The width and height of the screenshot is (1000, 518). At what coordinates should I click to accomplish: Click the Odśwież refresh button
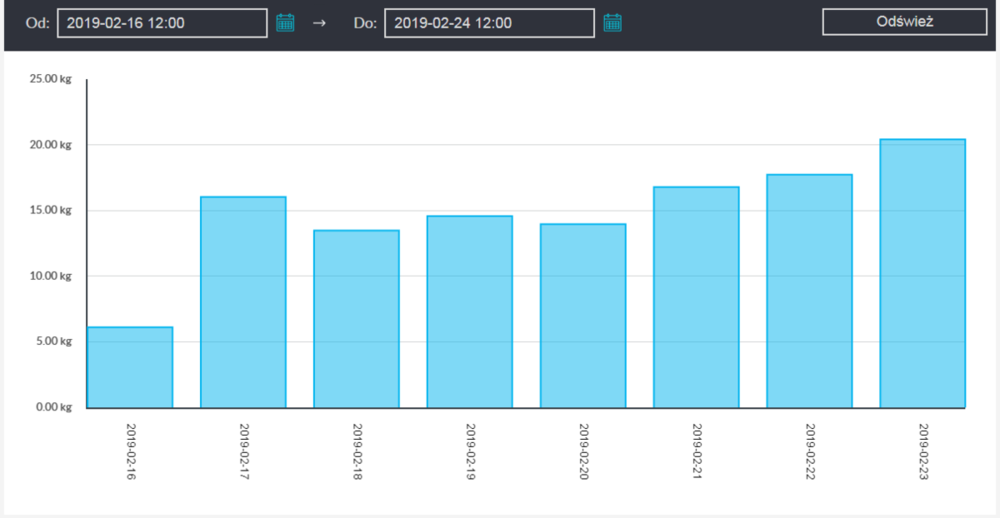point(904,22)
